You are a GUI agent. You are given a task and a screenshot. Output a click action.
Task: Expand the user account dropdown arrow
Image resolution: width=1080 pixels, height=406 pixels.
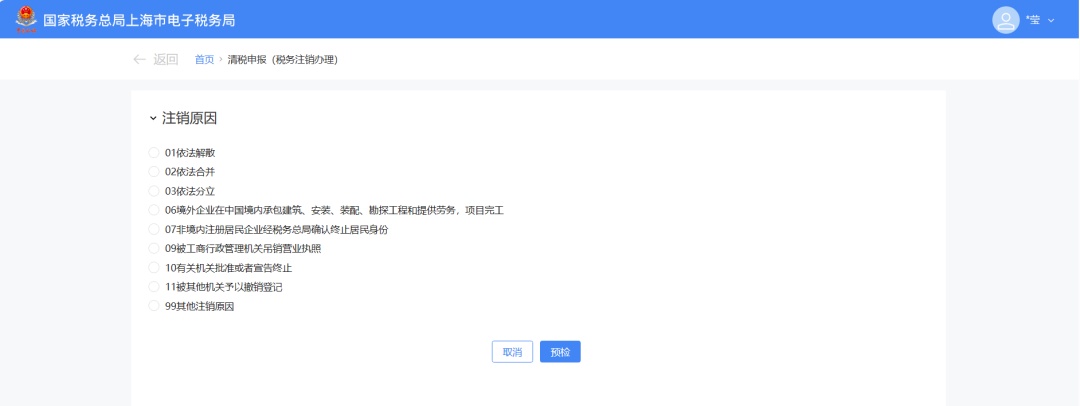[1051, 21]
